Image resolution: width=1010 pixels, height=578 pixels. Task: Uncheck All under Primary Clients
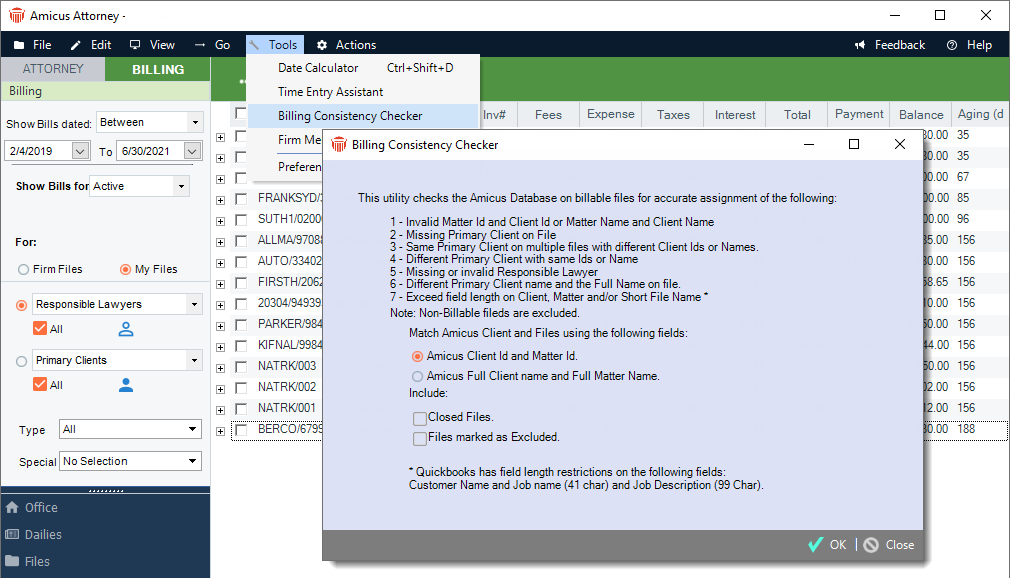click(40, 385)
